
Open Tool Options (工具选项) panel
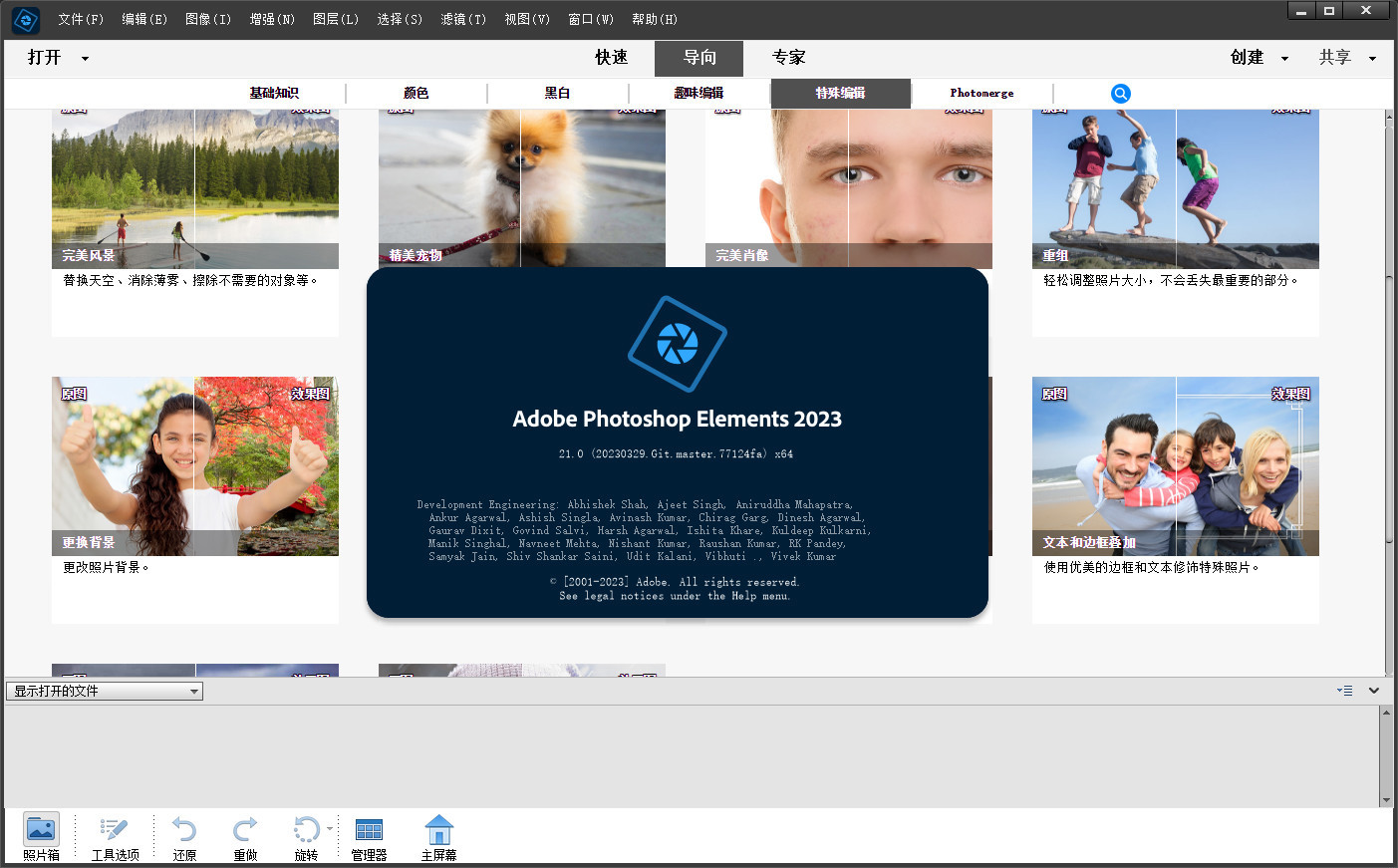tap(116, 837)
